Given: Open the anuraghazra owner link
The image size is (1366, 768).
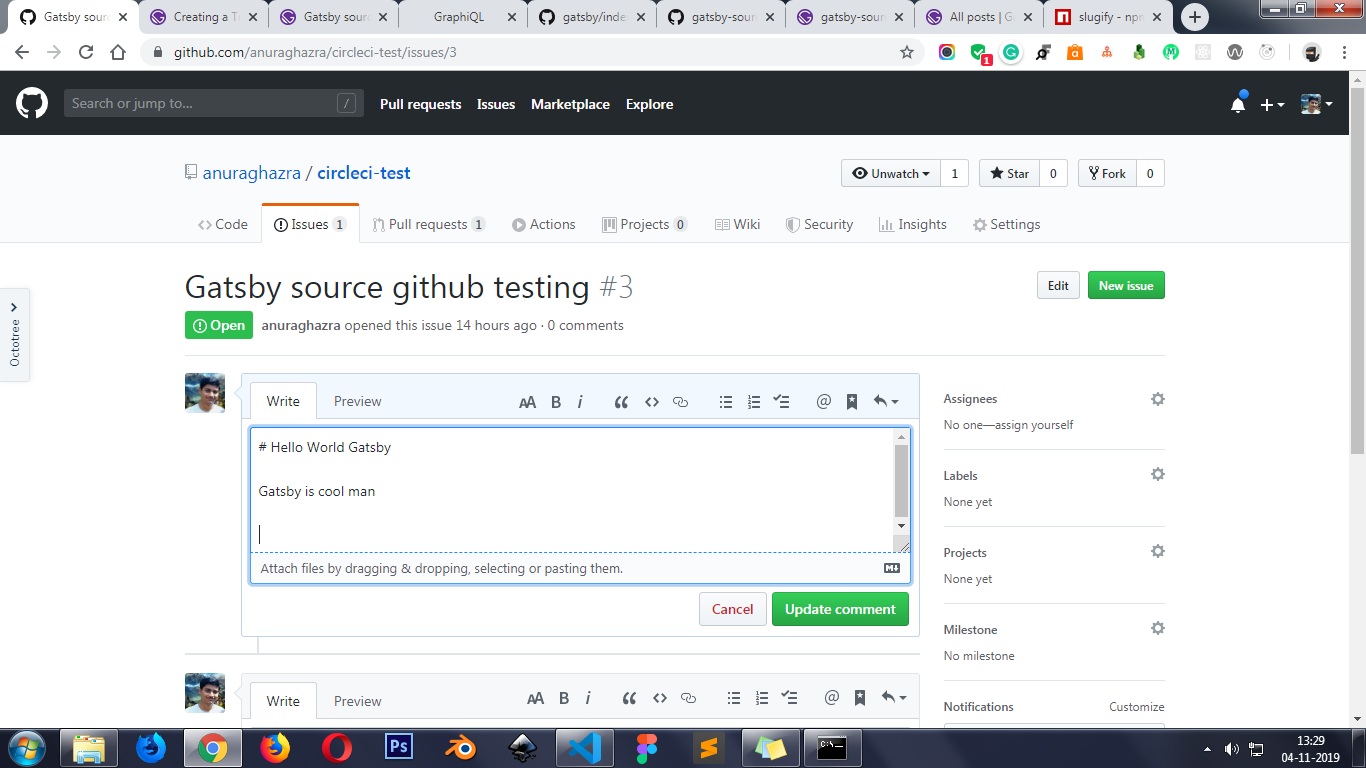Looking at the screenshot, I should click(x=252, y=173).
